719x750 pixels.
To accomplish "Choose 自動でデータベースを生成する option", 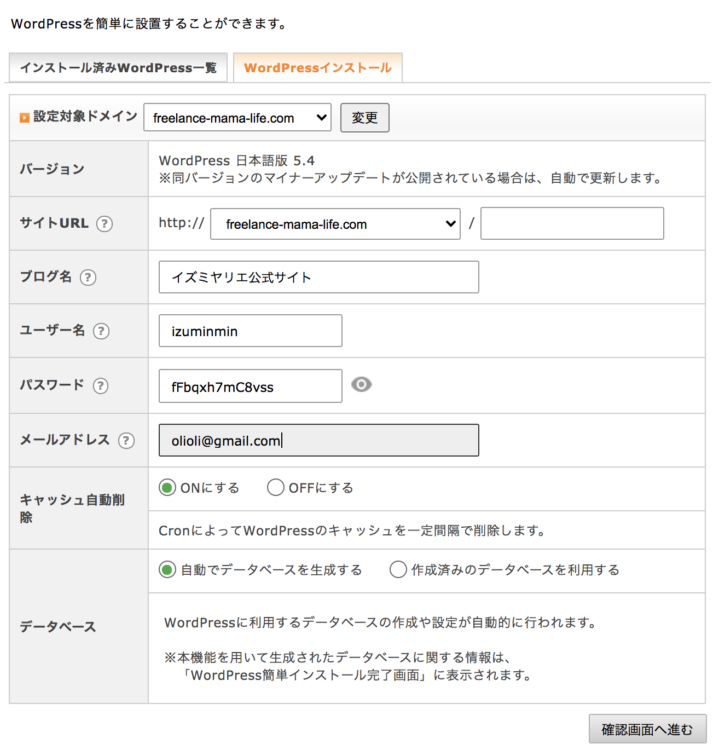I will 167,570.
